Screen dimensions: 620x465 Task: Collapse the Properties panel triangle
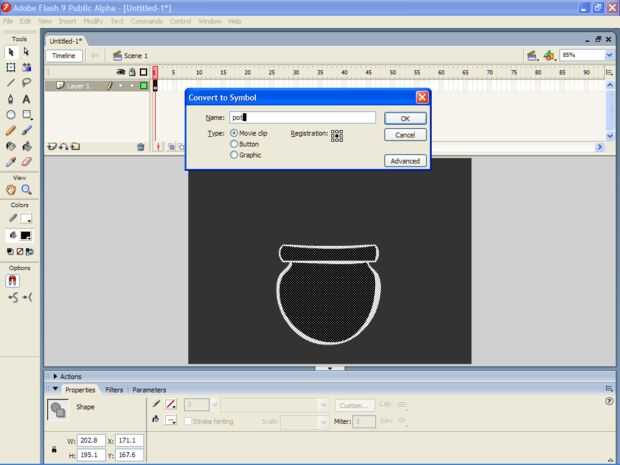click(x=55, y=389)
